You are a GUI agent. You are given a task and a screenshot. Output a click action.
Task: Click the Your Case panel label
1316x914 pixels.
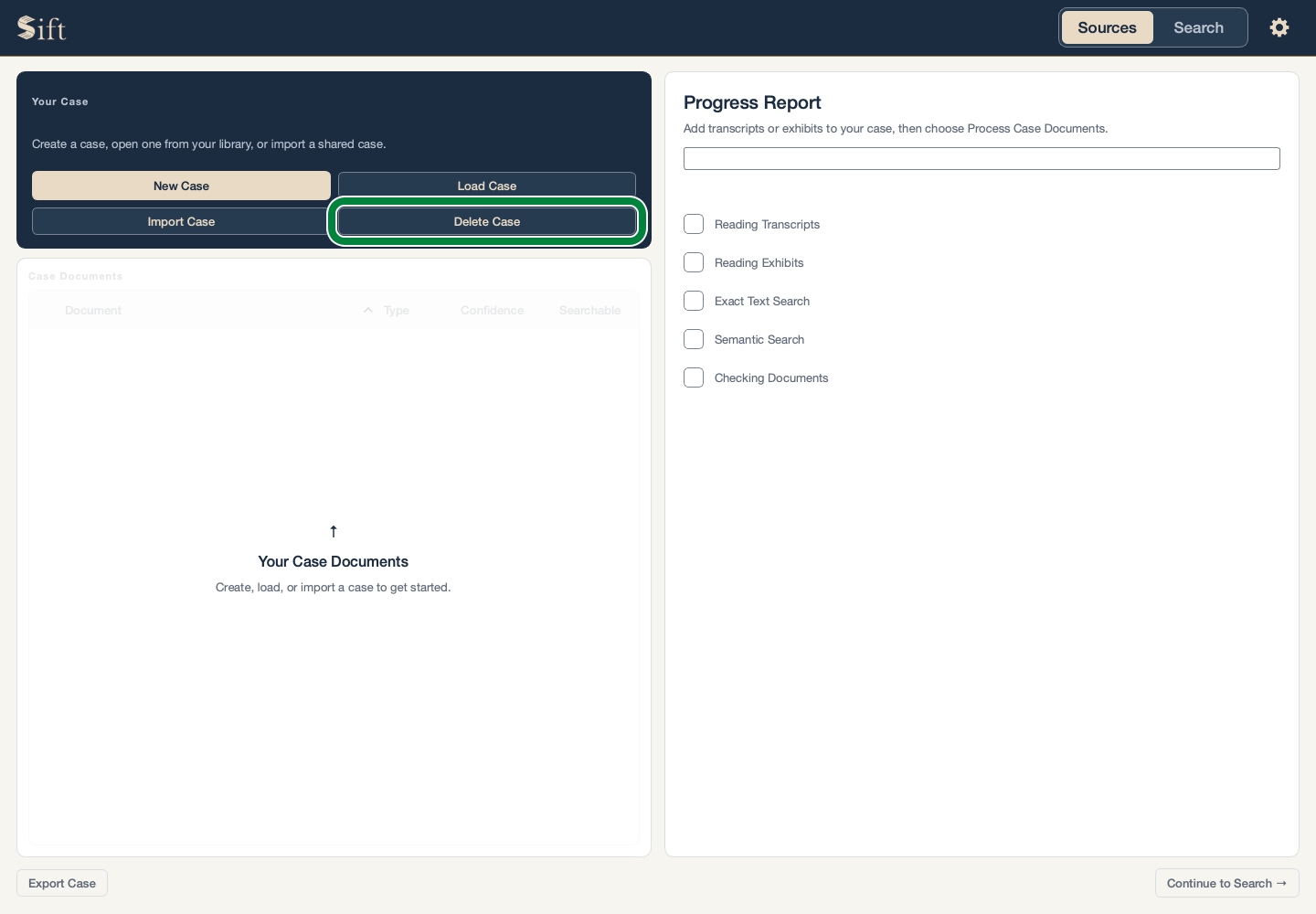60,101
